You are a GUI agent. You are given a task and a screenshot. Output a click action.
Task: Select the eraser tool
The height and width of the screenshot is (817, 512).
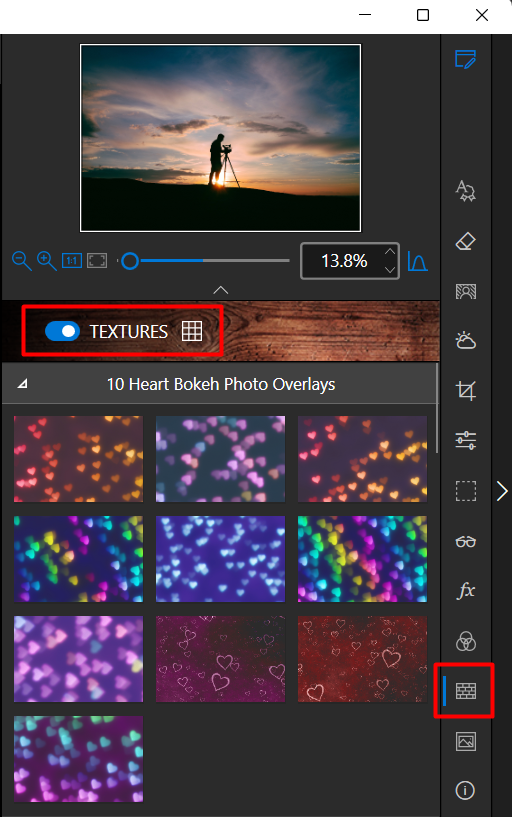465,241
